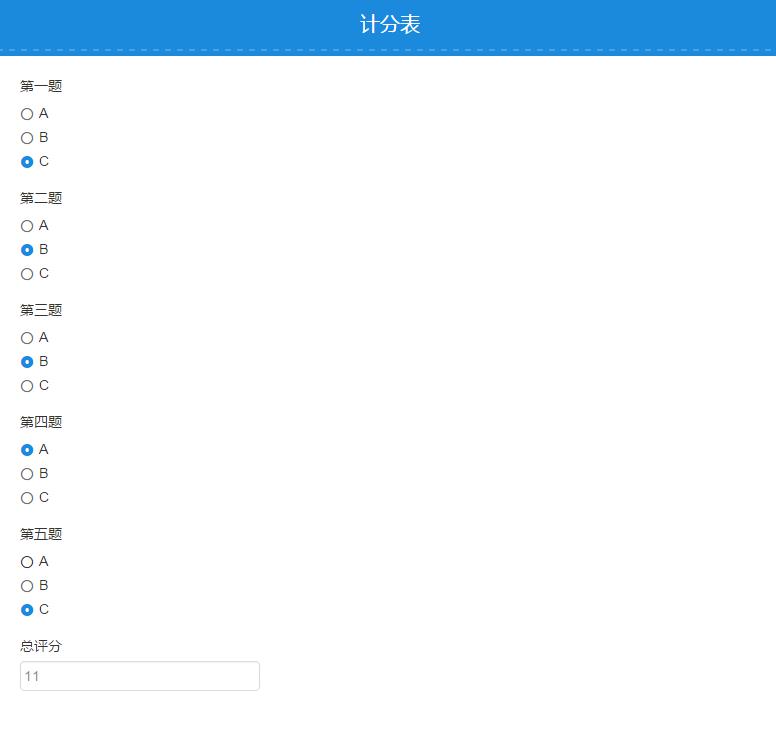Choose option B under 第二题
The width and height of the screenshot is (776, 753).
tap(27, 250)
